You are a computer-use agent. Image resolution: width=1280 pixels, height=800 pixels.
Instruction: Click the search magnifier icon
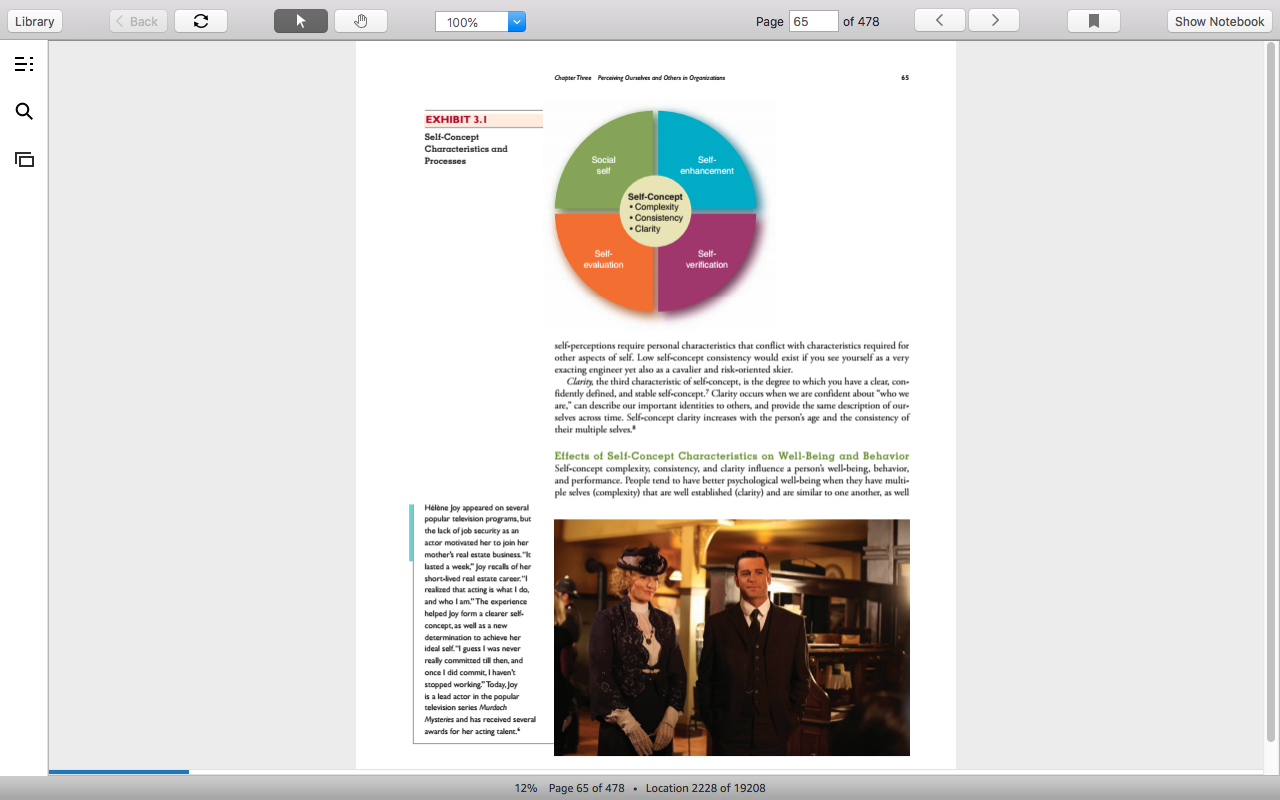[x=24, y=111]
